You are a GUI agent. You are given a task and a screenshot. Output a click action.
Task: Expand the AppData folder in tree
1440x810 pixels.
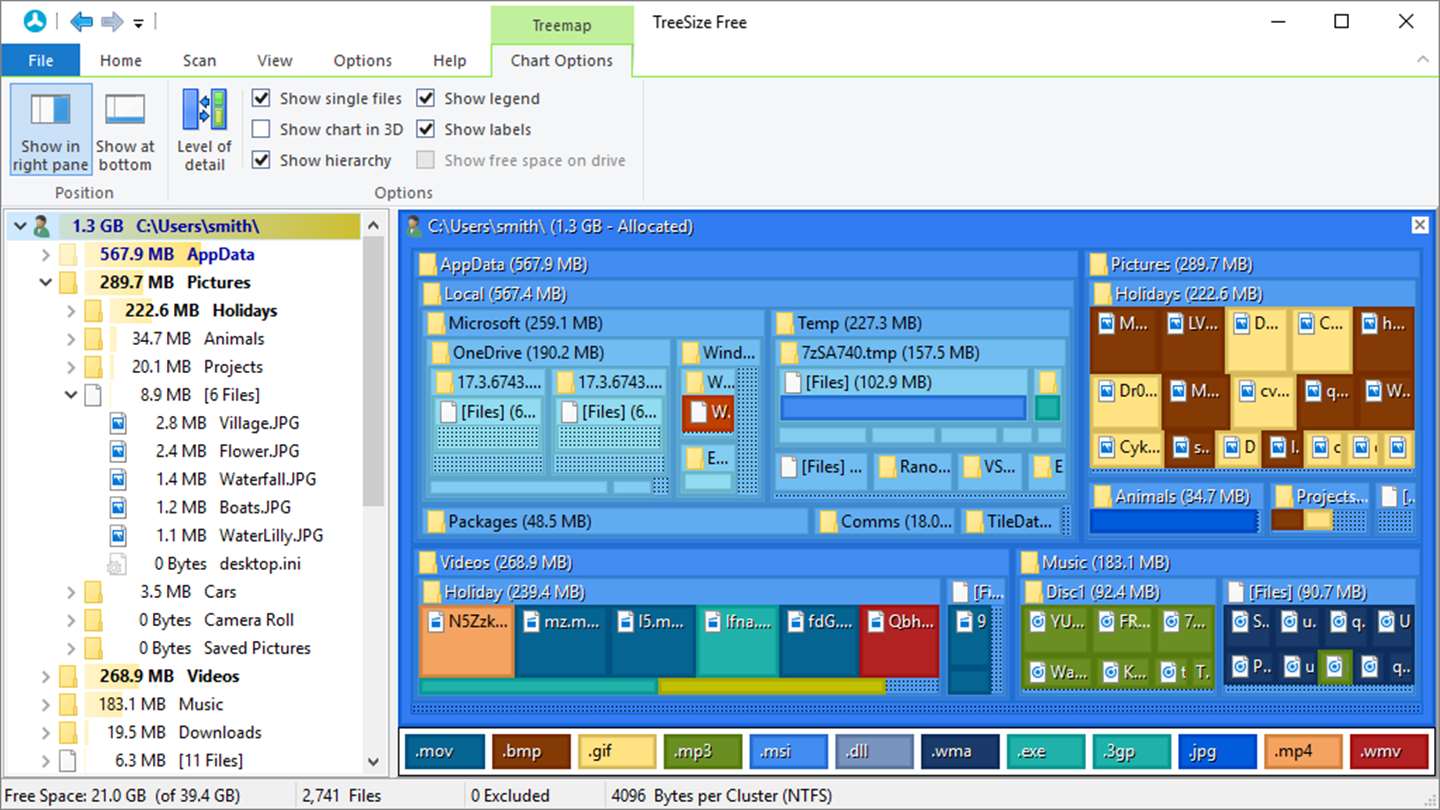45,254
